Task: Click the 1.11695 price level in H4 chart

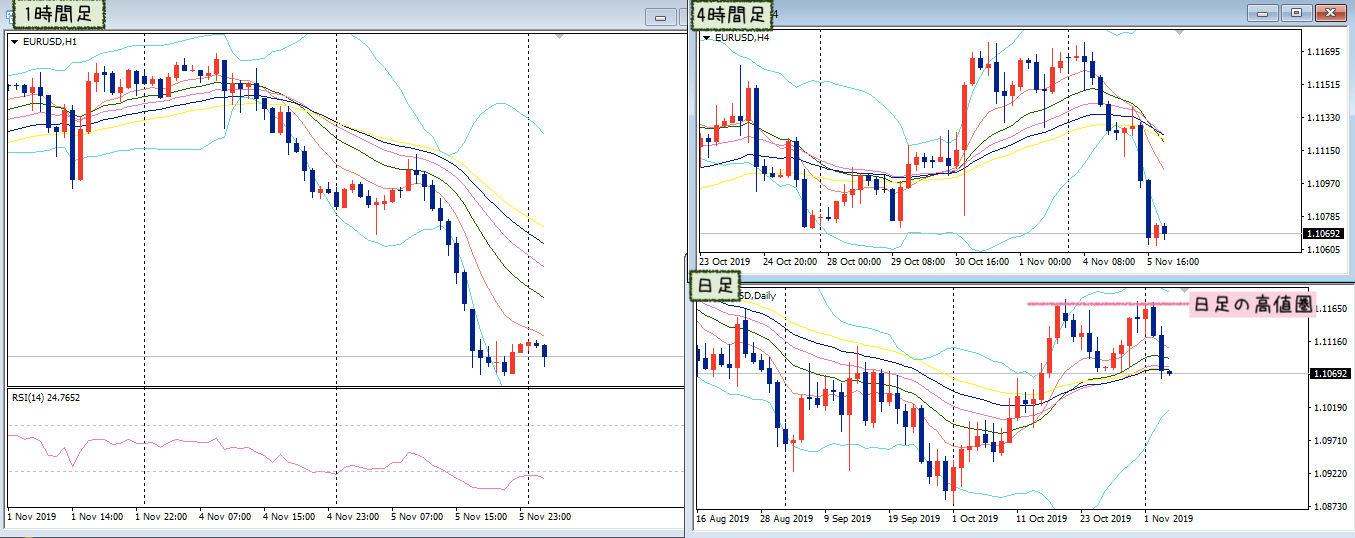Action: click(x=1324, y=51)
